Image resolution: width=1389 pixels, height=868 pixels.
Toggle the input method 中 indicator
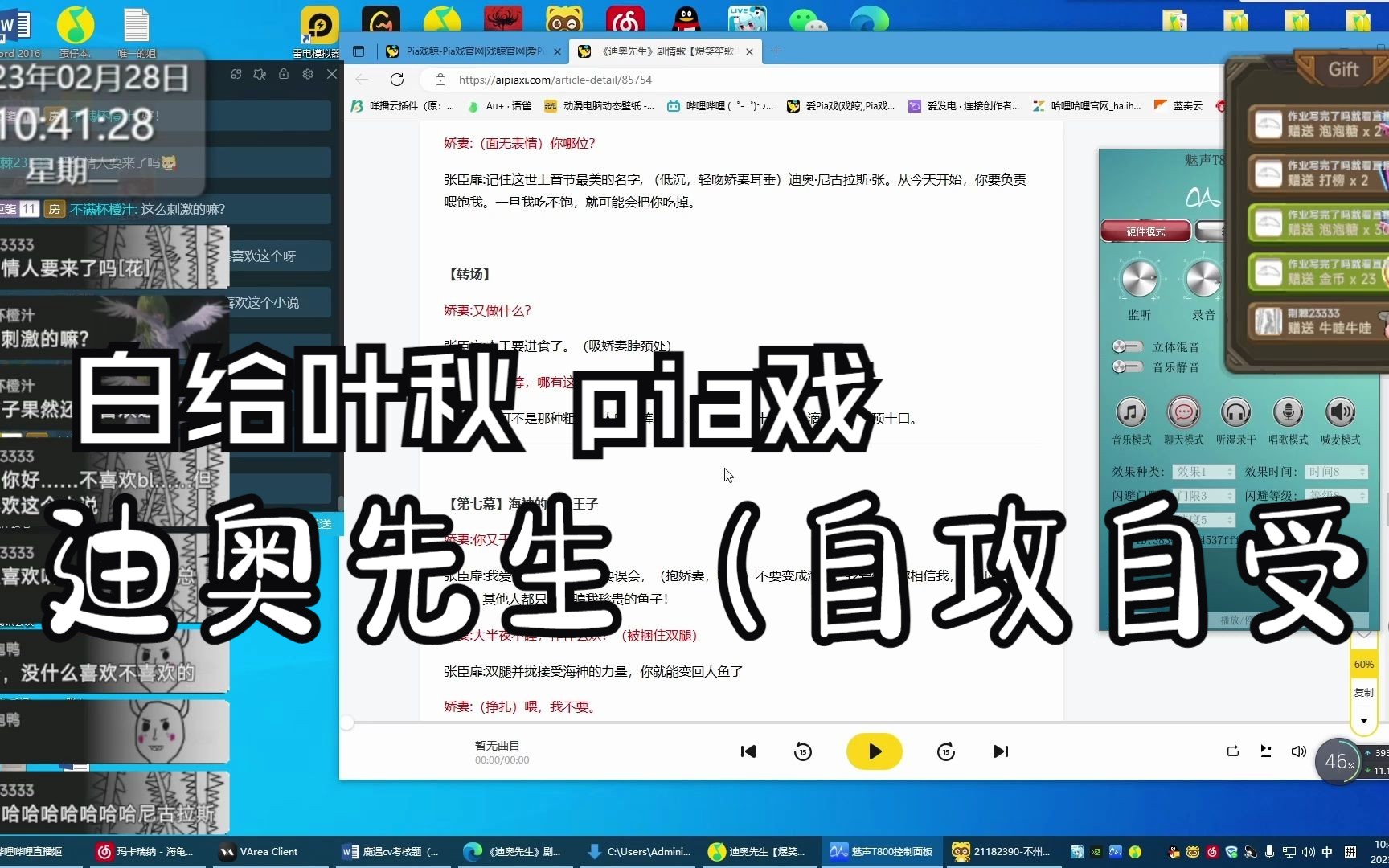pos(1327,852)
